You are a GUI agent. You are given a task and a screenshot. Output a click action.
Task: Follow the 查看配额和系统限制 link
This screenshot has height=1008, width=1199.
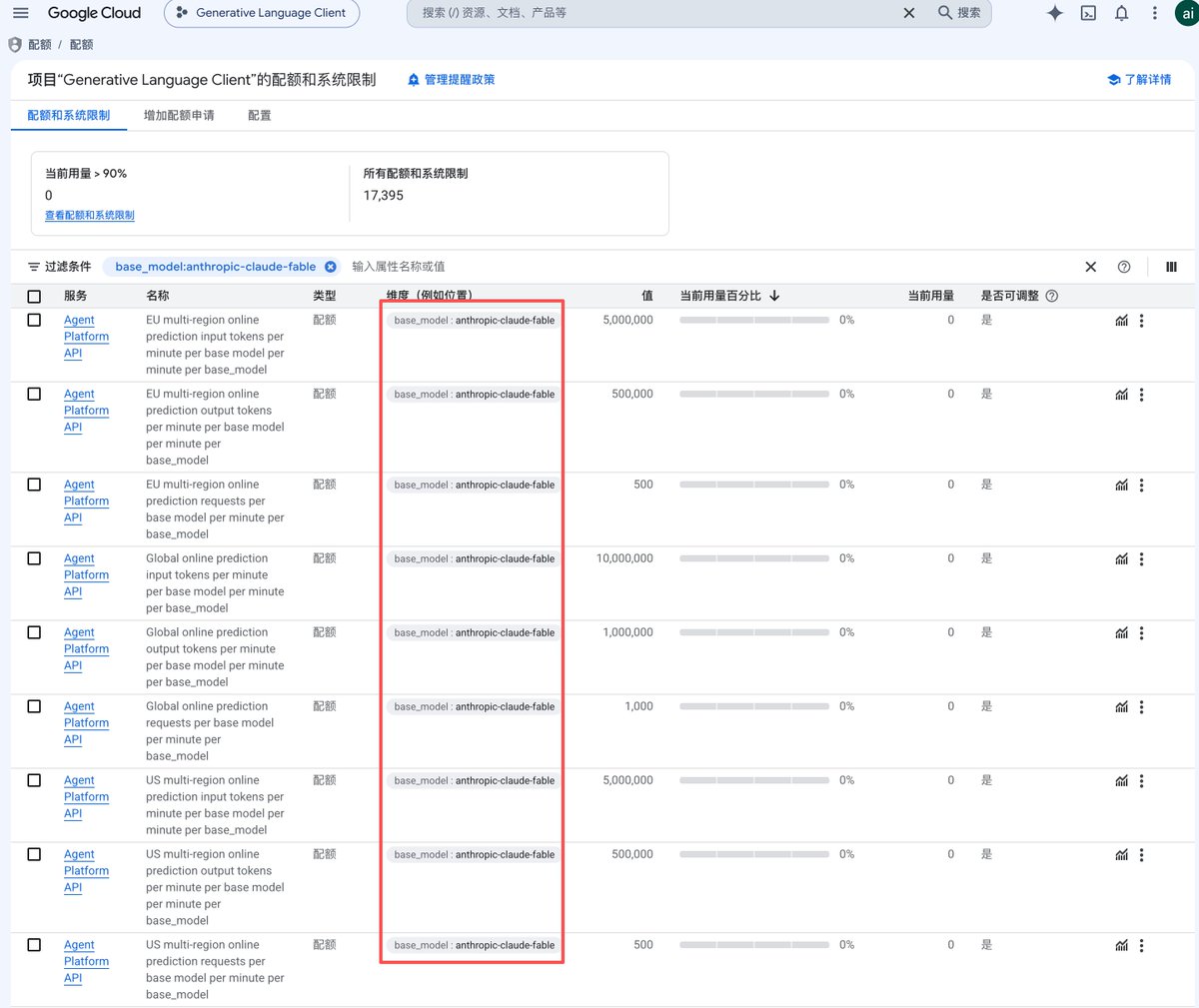coord(90,215)
